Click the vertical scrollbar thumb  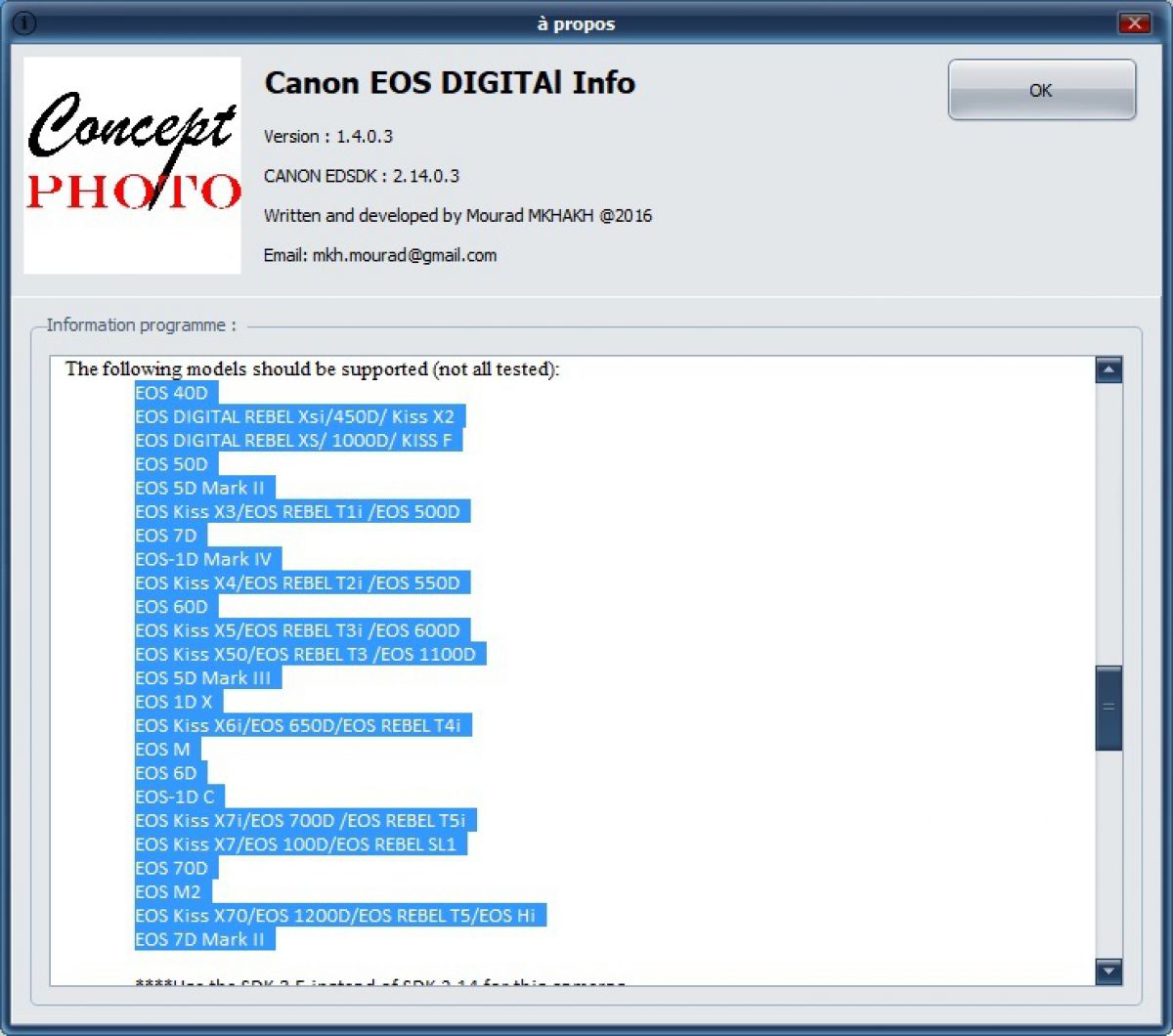pyautogui.click(x=1108, y=708)
